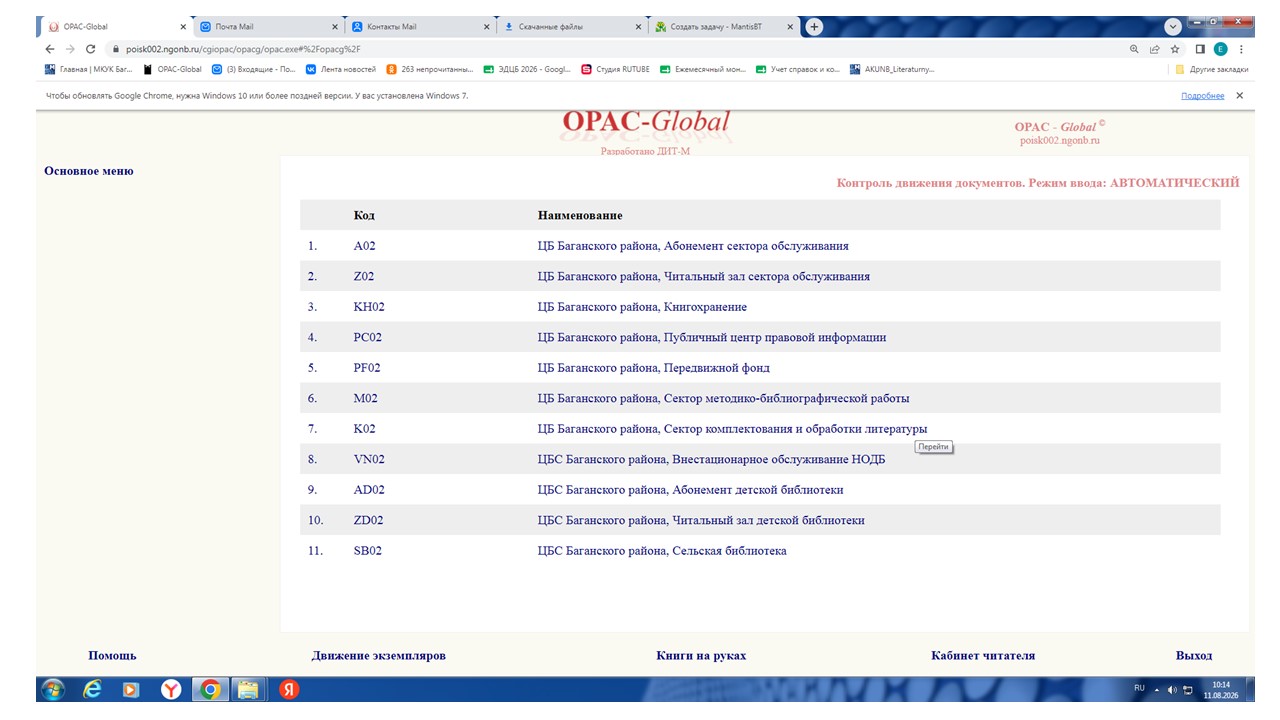
Task: Switch to the Почта Mail tab
Action: point(267,27)
